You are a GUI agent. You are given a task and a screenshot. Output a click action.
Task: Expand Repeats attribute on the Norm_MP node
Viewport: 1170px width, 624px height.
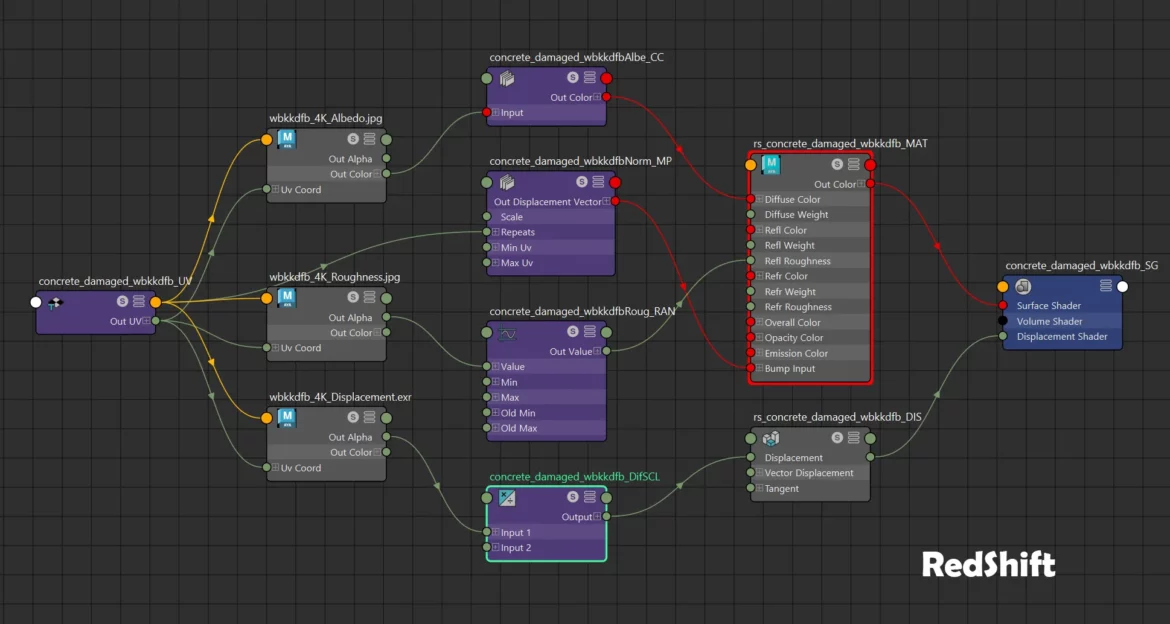click(x=495, y=232)
